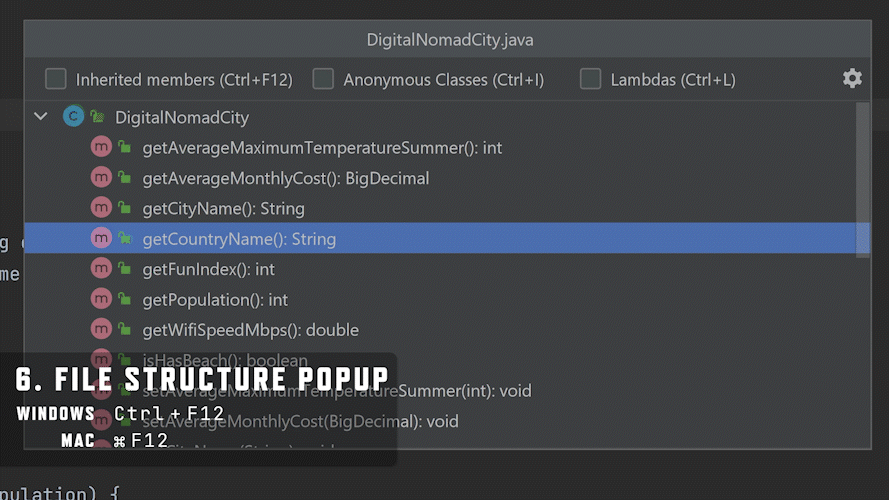Click method icon beside getFunIndex
Screen dimensions: 889x500
pos(101,269)
